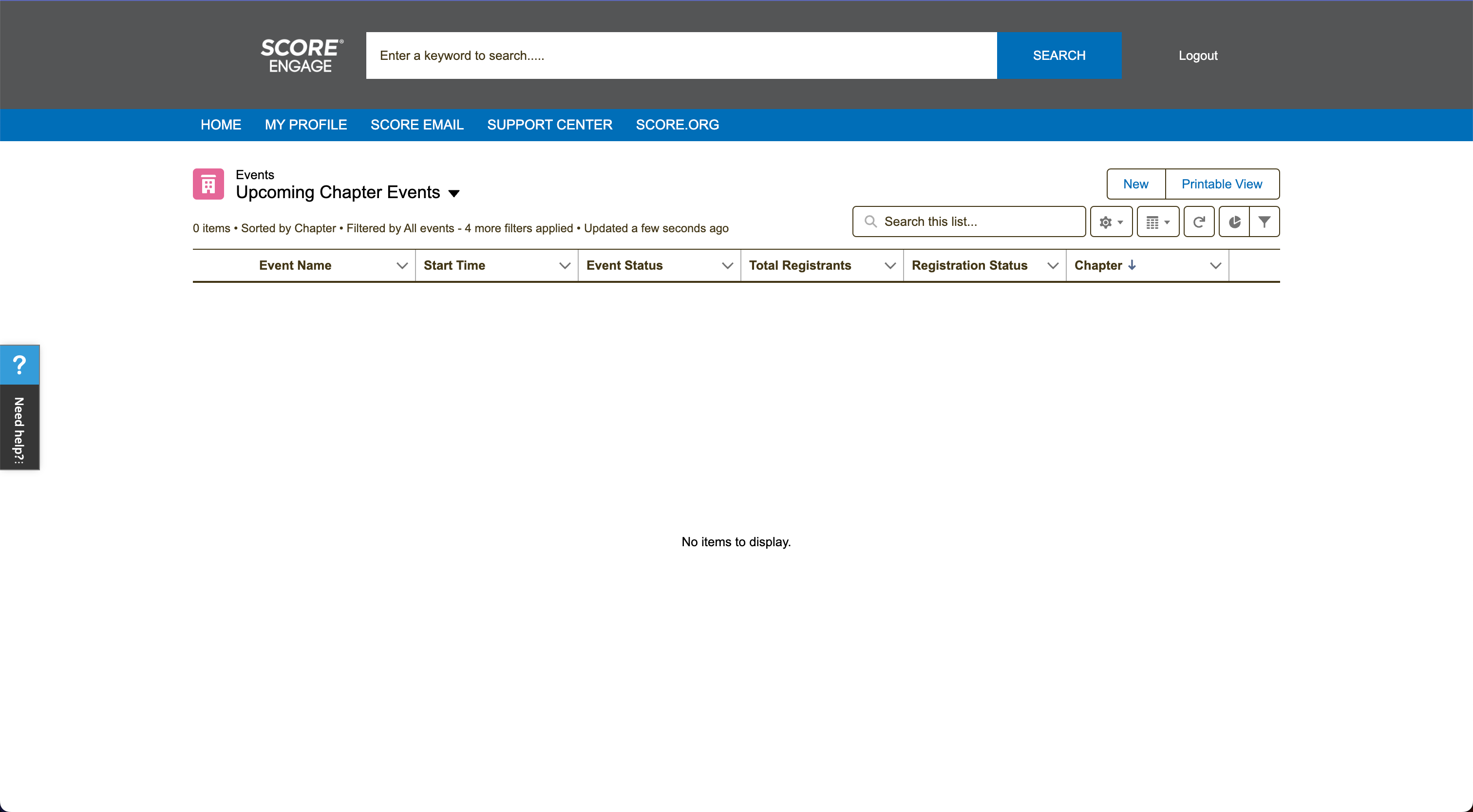Open SCORE.ORG navigation item
Screen dimensions: 1473x812
[678, 125]
